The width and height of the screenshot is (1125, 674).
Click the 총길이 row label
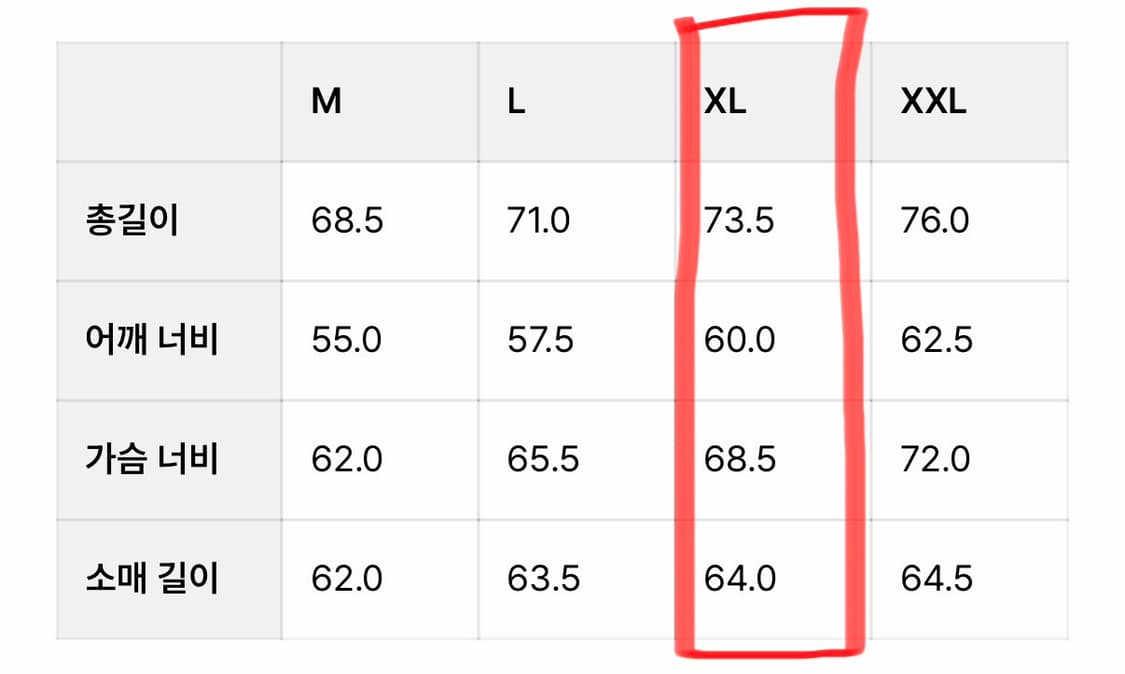(132, 220)
